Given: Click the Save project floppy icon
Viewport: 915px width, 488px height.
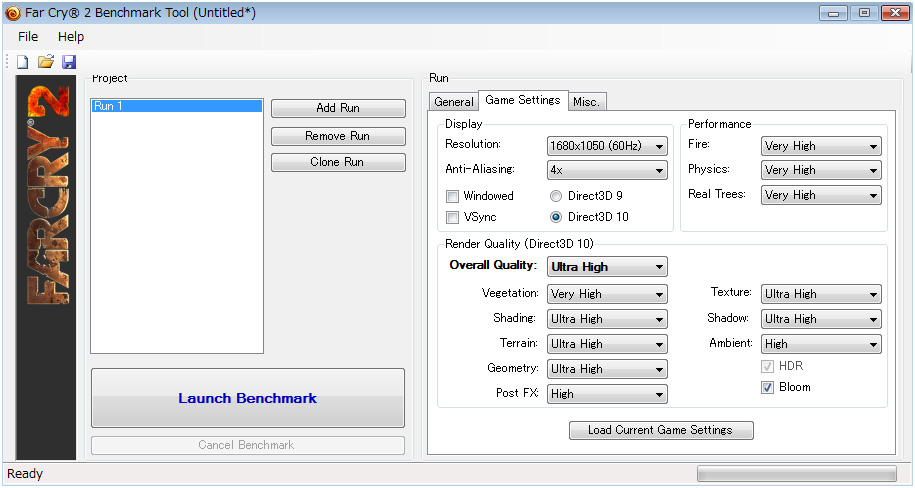Looking at the screenshot, I should tap(69, 62).
